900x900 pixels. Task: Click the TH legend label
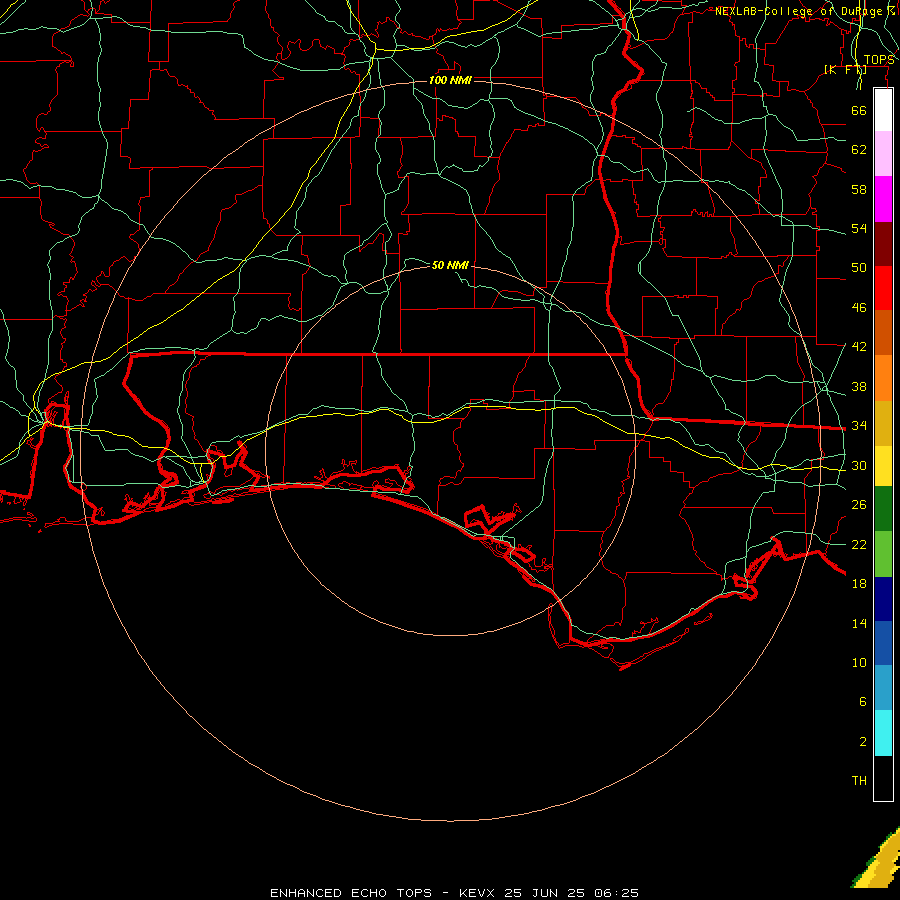[x=859, y=781]
